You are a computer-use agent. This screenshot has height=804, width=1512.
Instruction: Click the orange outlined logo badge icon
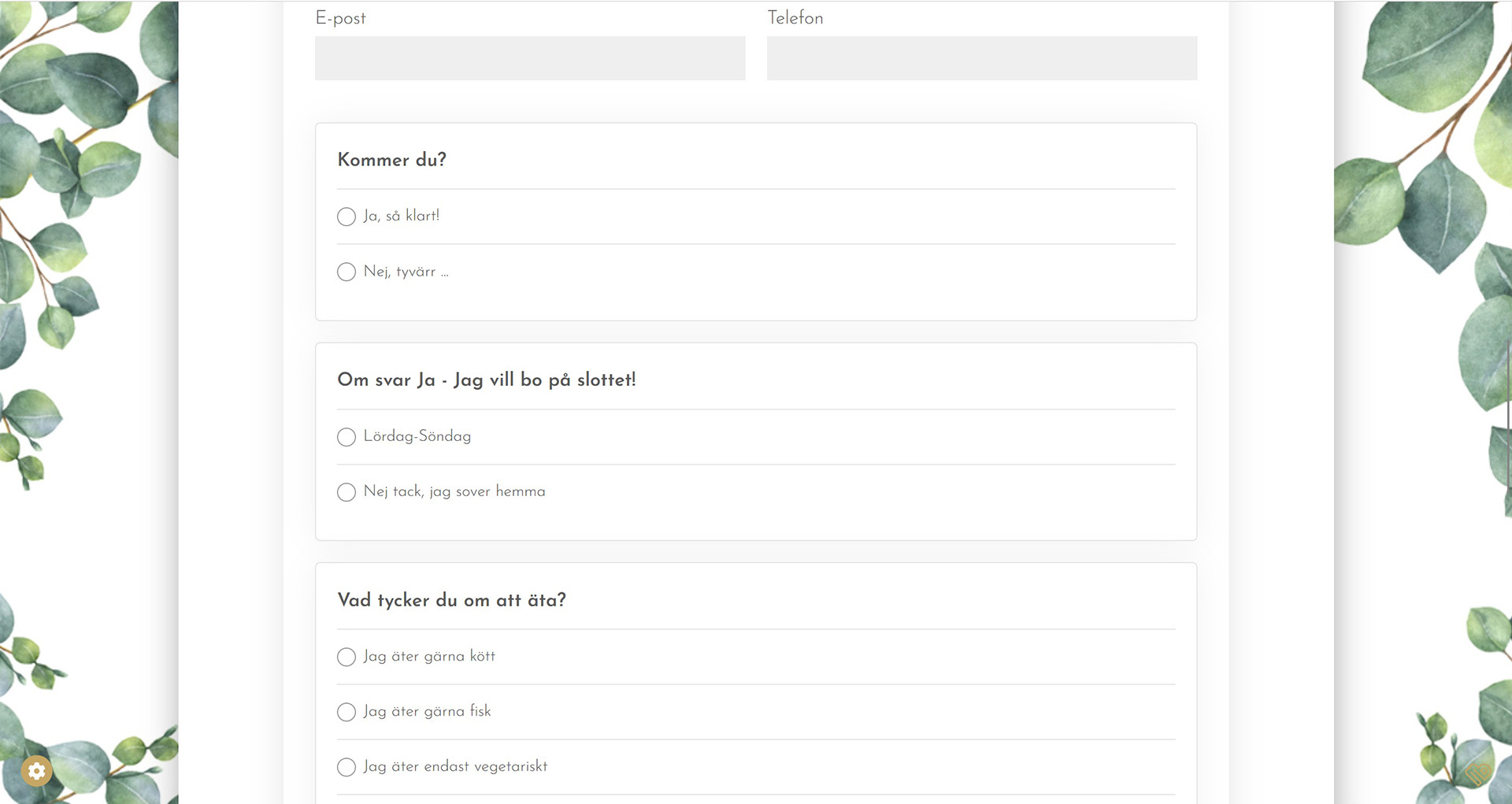click(1478, 773)
